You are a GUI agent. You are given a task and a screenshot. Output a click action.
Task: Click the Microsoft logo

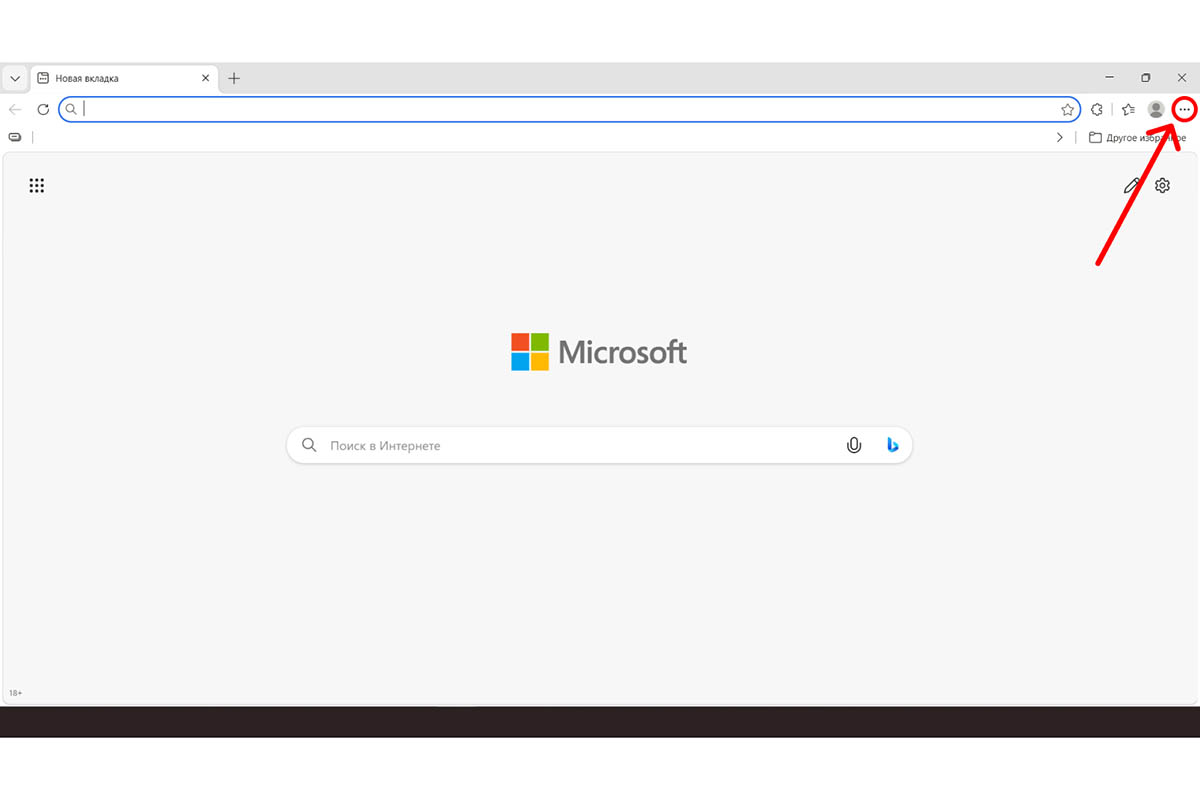point(599,352)
